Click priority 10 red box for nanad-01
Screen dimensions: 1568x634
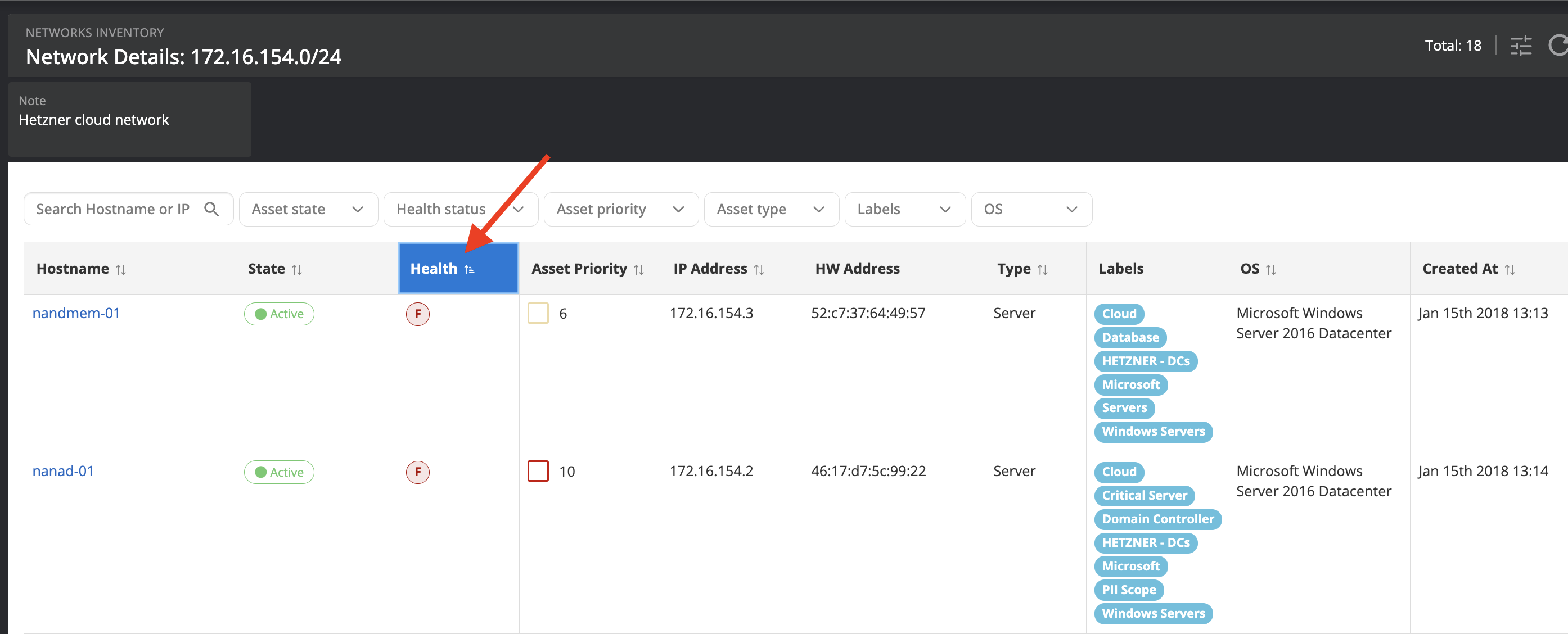(x=538, y=472)
